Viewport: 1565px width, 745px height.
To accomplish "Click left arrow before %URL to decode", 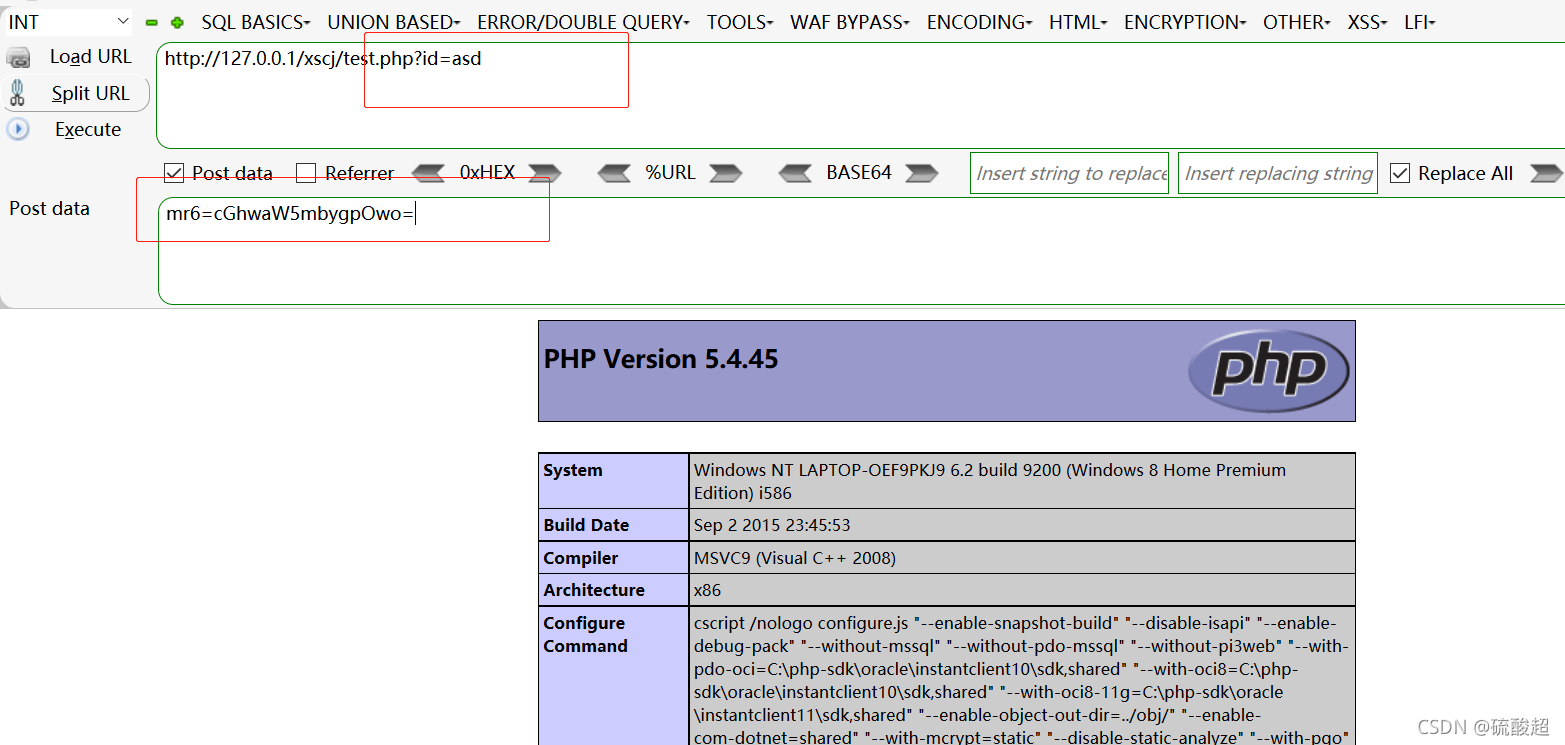I will [614, 173].
